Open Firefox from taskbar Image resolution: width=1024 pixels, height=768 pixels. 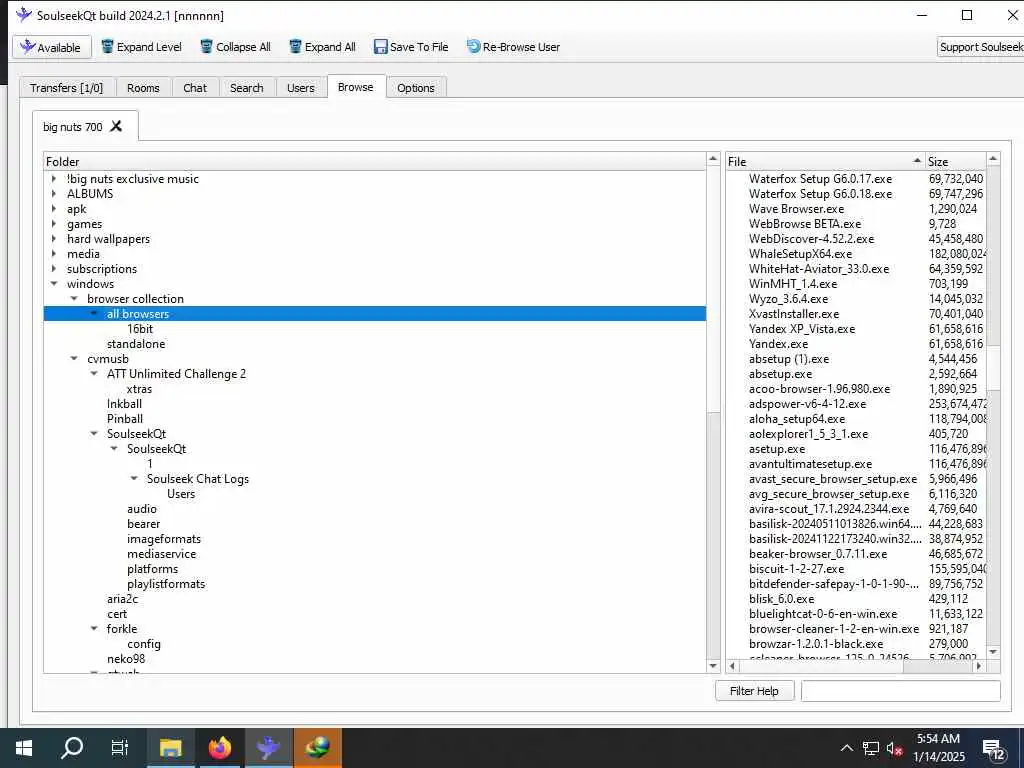219,748
